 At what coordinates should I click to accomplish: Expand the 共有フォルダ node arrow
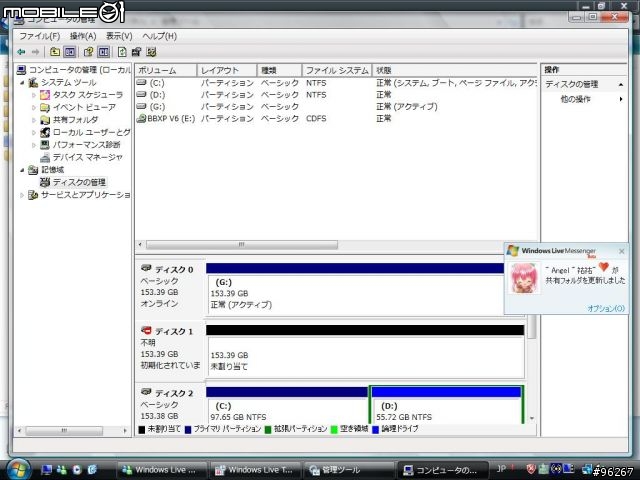coord(34,120)
